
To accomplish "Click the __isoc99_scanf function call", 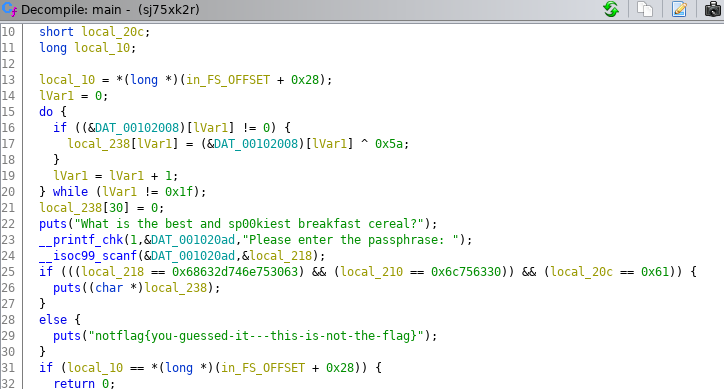I will (88, 256).
